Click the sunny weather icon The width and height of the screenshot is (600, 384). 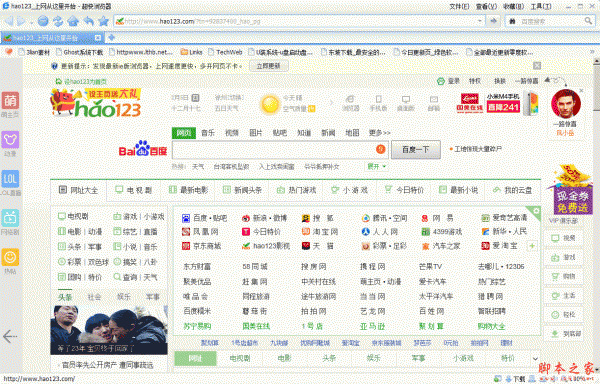click(x=270, y=104)
